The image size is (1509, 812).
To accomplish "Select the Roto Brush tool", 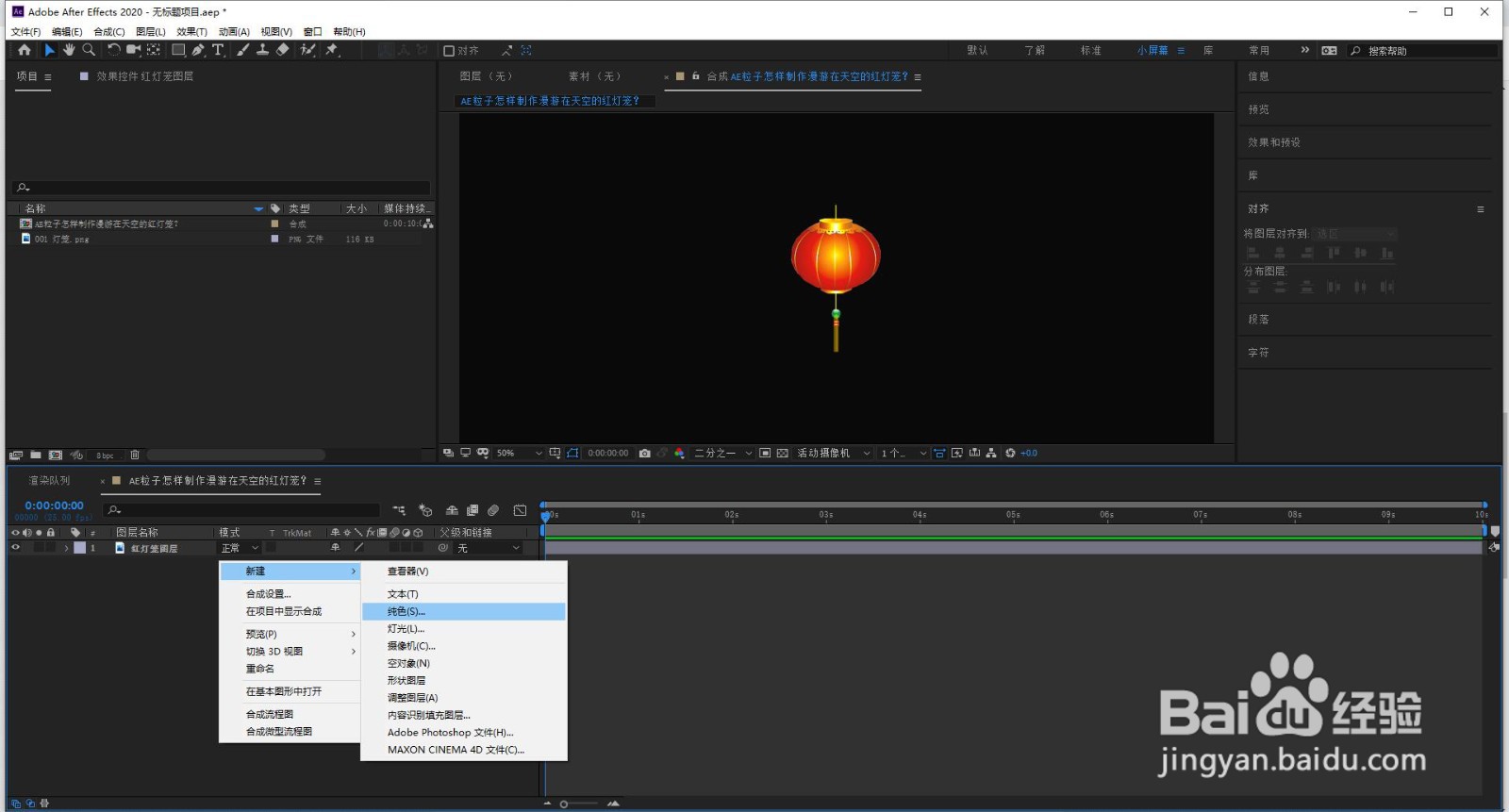I will pos(307,50).
